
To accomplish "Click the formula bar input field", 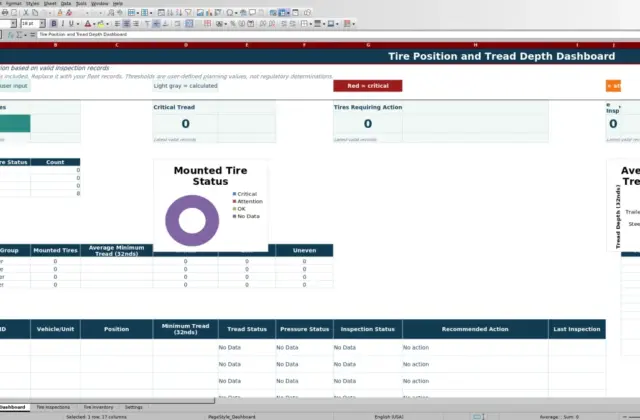I will [x=339, y=35].
